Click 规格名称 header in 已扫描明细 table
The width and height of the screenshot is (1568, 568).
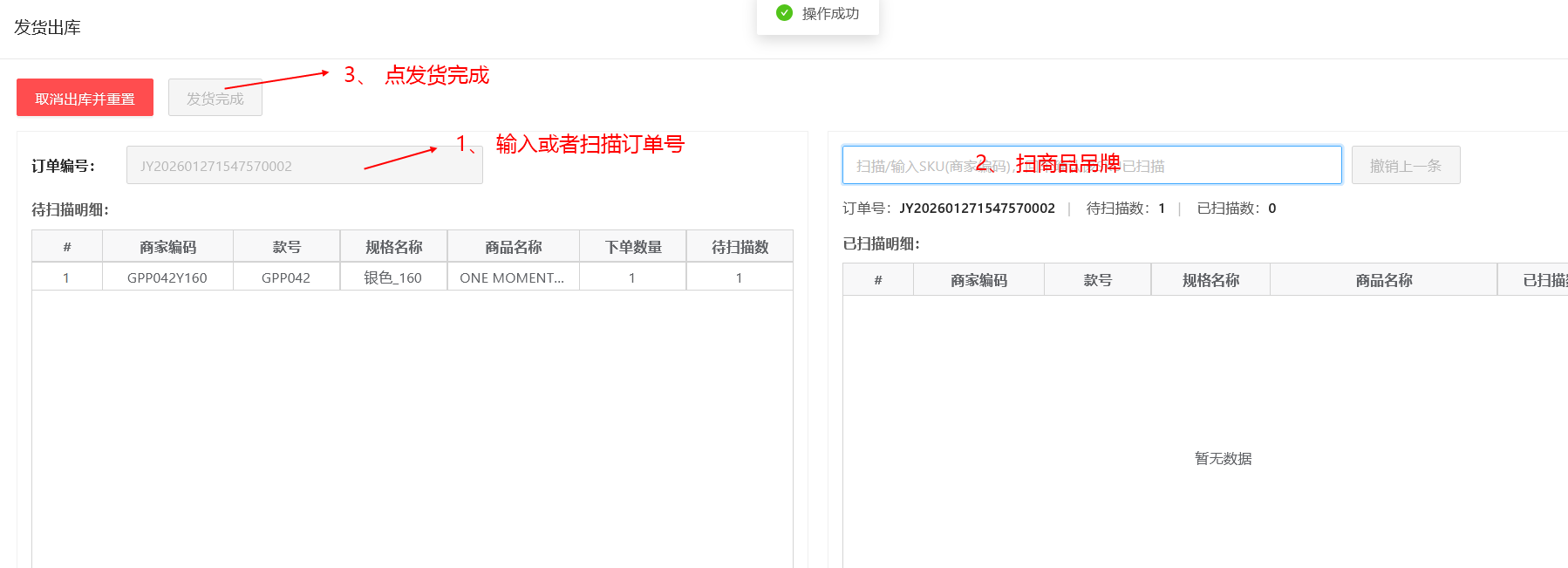(x=1210, y=280)
